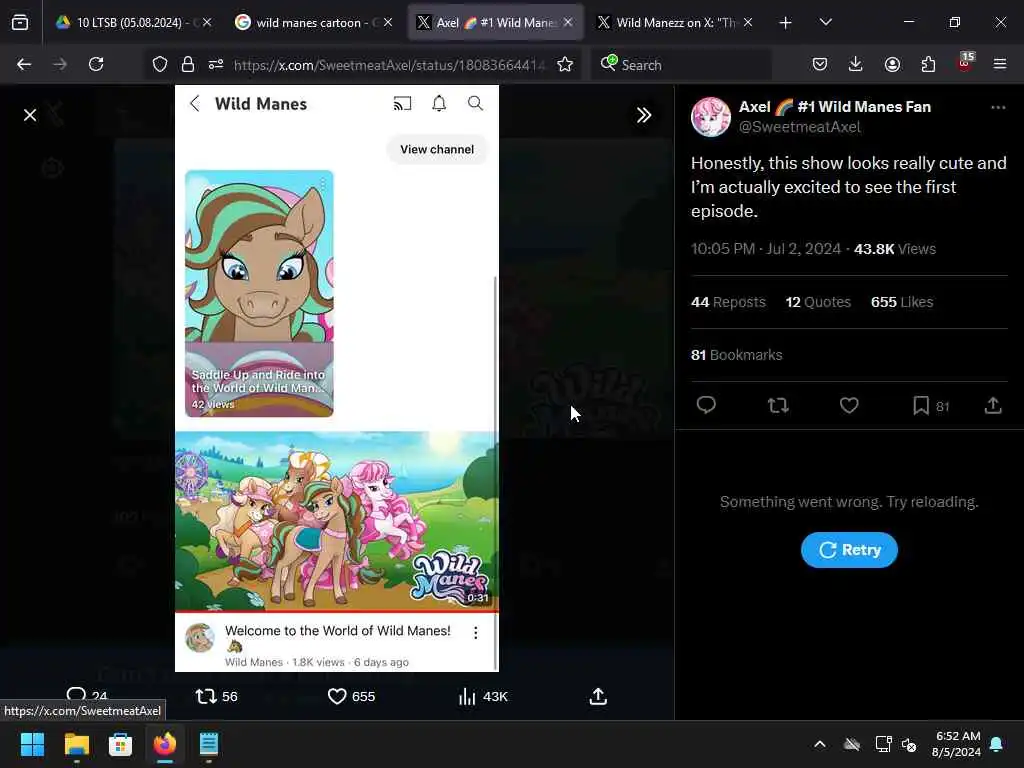View the 655 Likes list
The image size is (1024, 768).
coord(902,302)
